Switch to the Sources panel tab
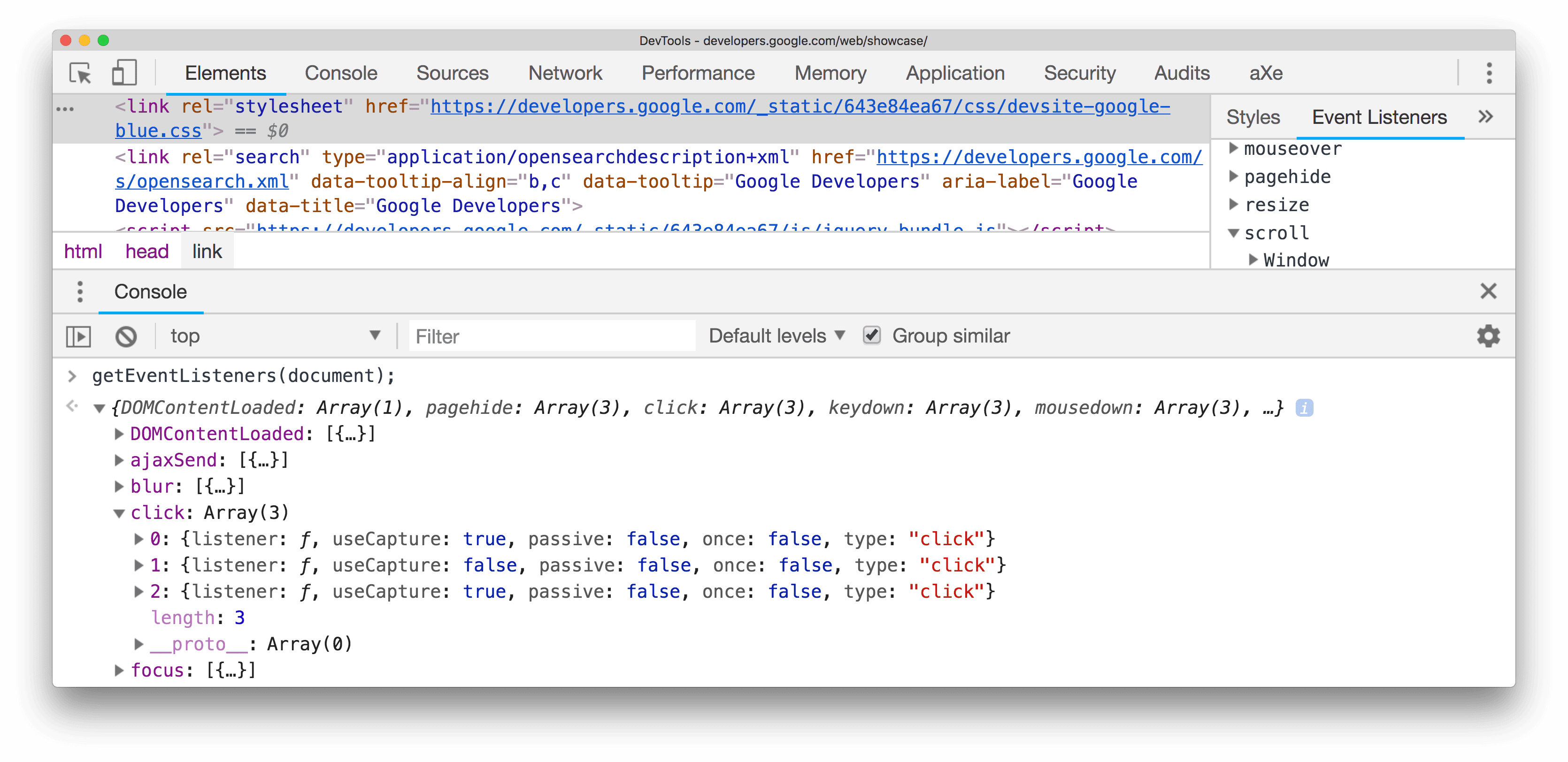The height and width of the screenshot is (762, 1568). point(424,71)
